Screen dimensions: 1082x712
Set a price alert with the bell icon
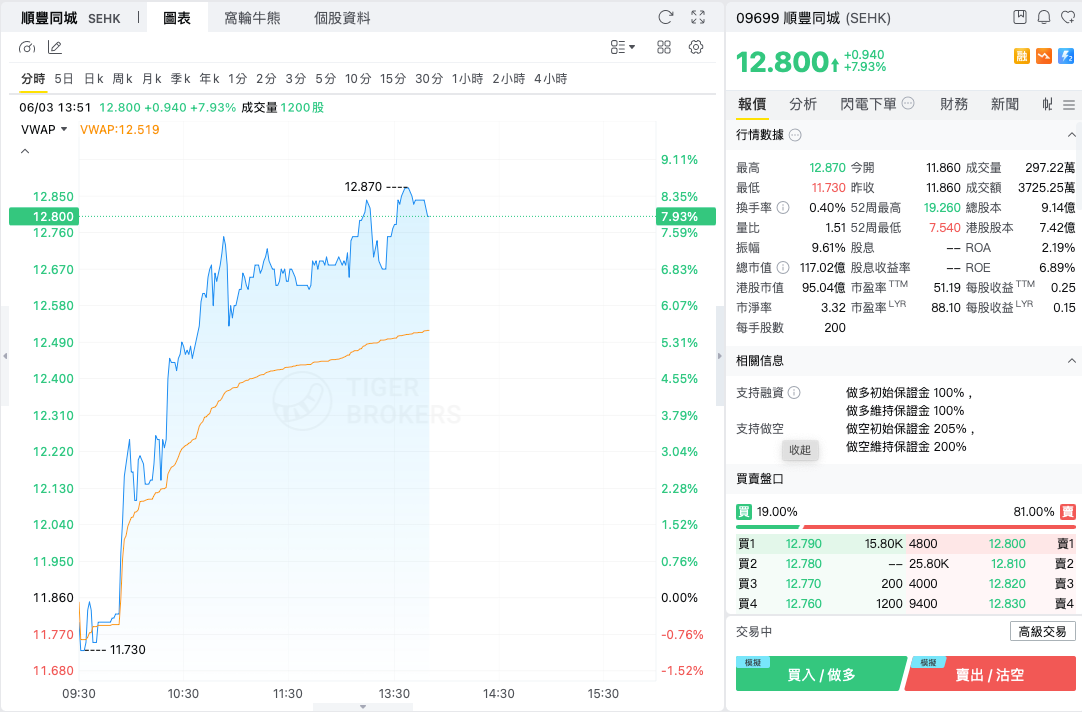click(1044, 17)
